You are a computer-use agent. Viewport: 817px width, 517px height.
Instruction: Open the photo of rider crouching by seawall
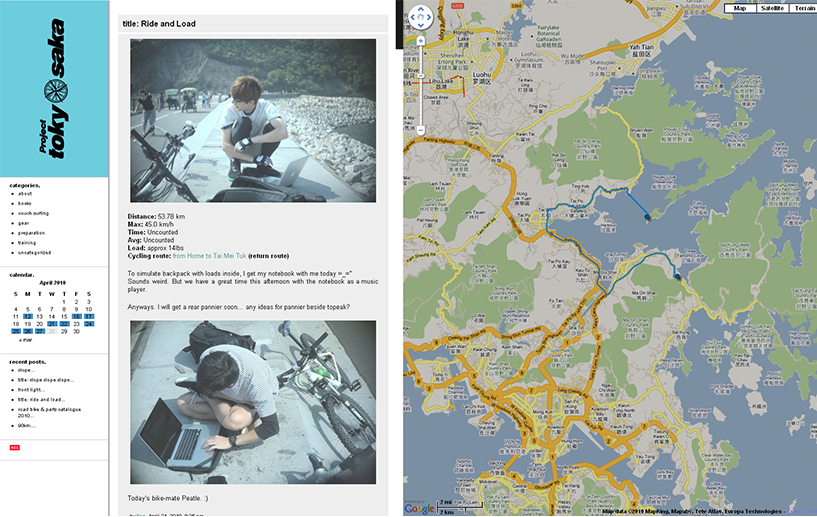coord(253,120)
